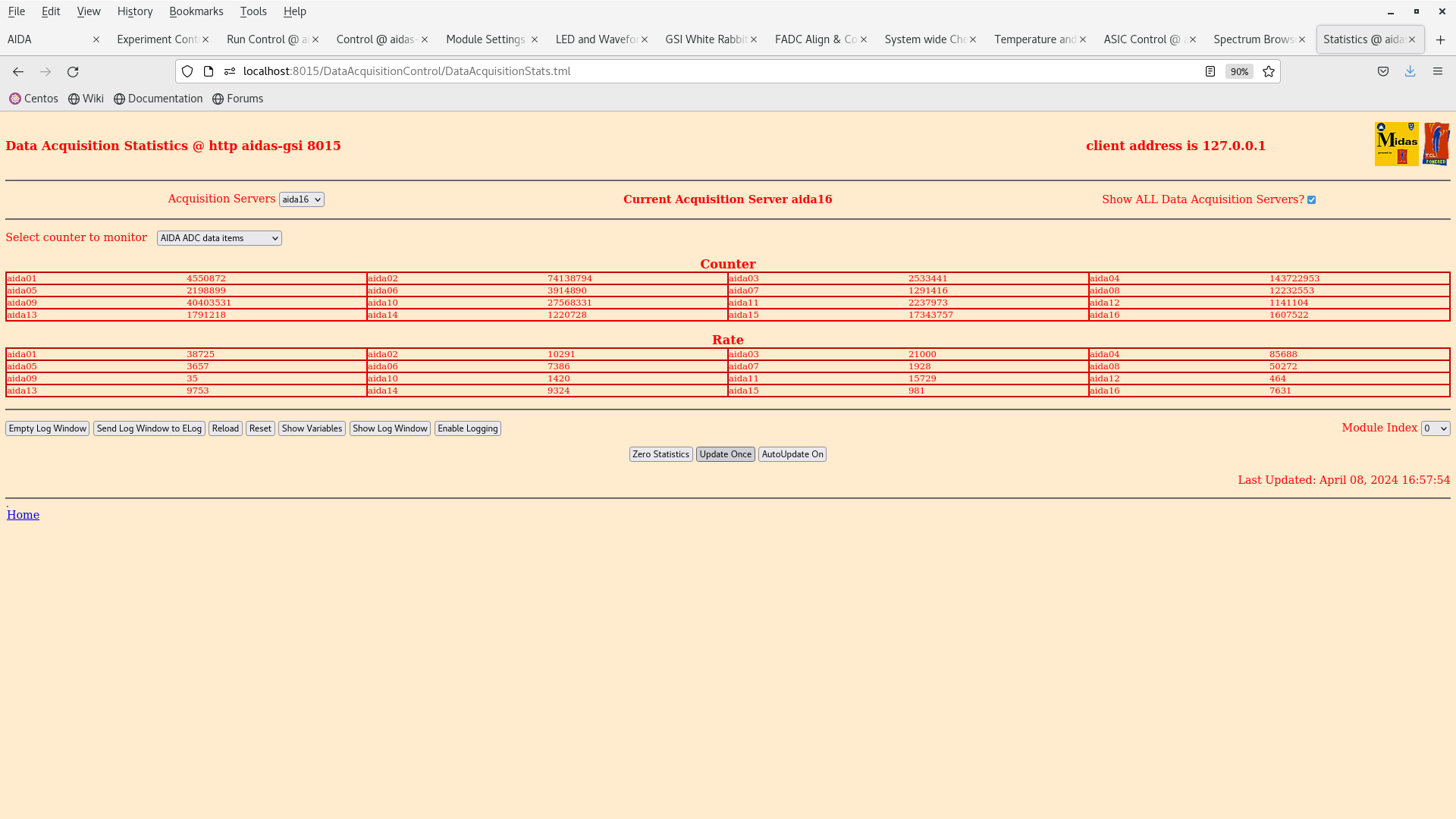Click the Midas logo icon top right
1456x819 pixels.
[x=1397, y=143]
